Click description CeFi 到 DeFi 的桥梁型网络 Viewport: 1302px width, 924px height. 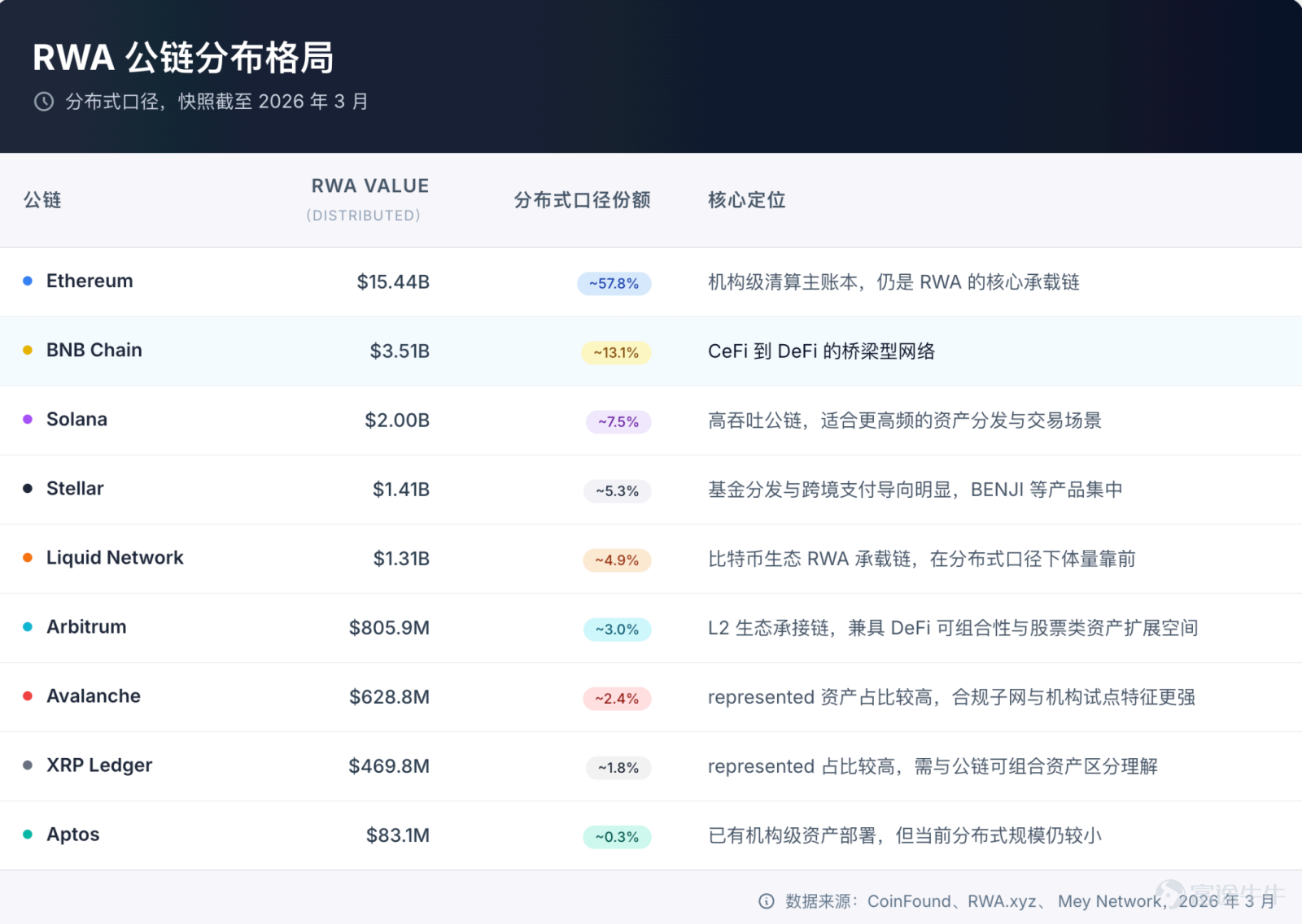[x=822, y=351]
